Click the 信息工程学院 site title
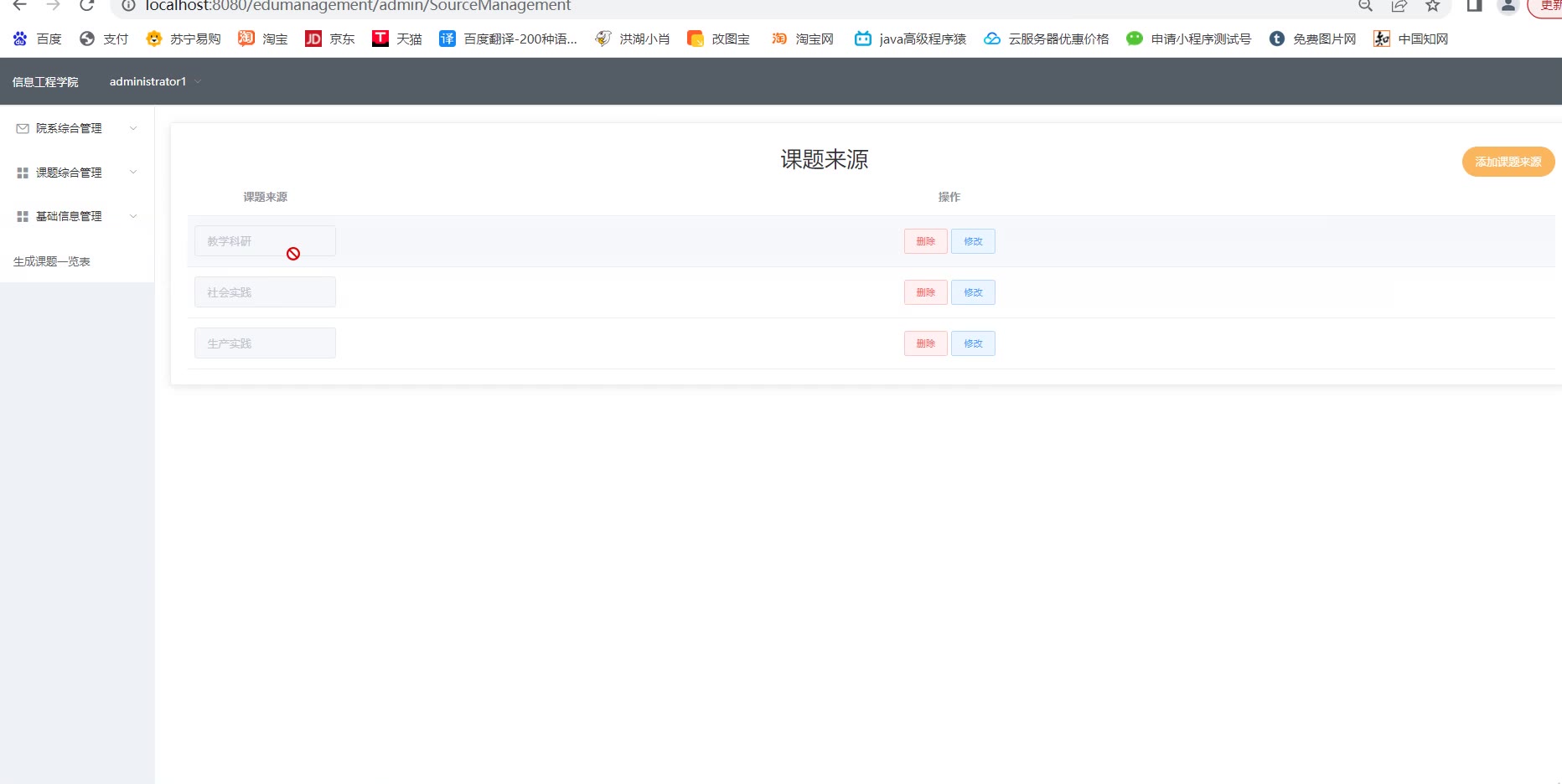The width and height of the screenshot is (1562, 784). (45, 82)
